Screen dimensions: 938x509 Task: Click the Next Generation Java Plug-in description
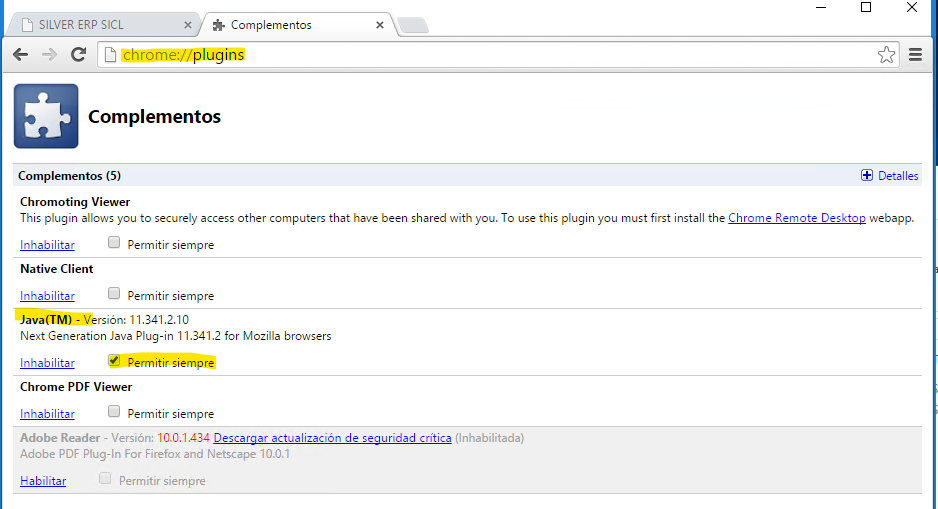[x=176, y=336]
